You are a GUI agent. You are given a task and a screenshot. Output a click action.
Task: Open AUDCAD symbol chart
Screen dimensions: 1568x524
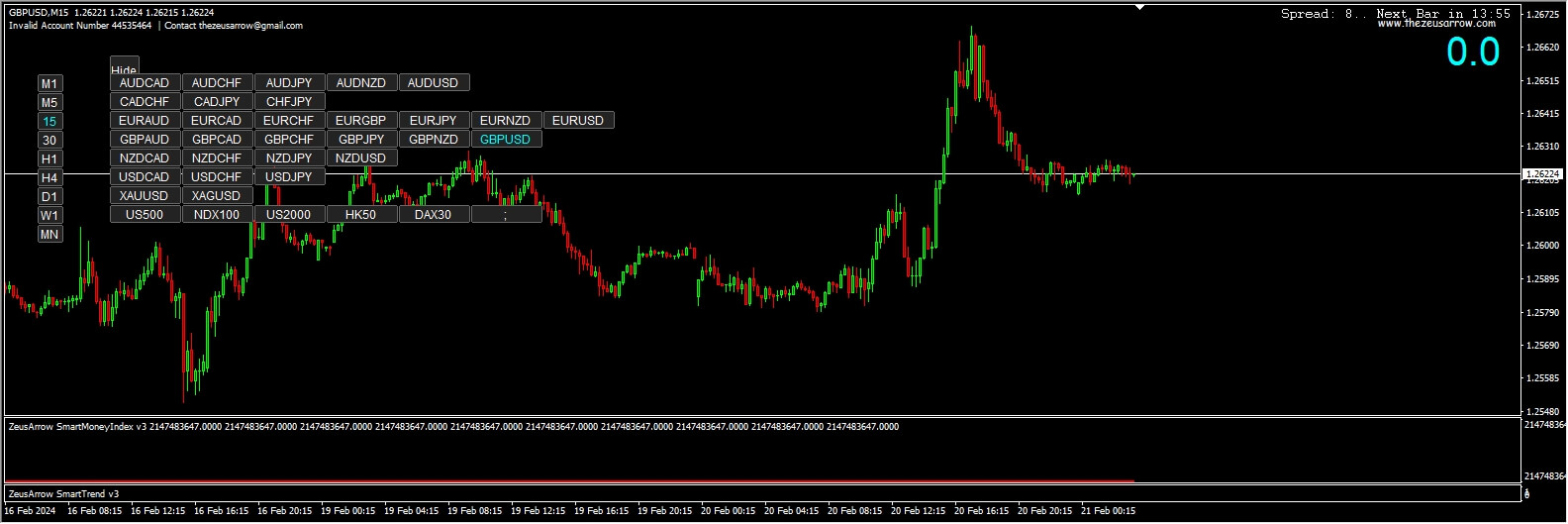coord(145,83)
